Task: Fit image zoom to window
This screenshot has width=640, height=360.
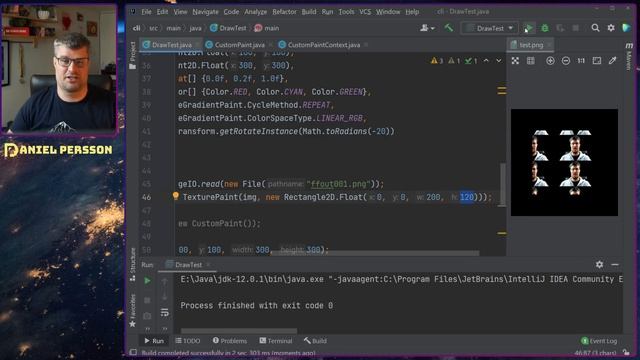Action: tap(597, 61)
